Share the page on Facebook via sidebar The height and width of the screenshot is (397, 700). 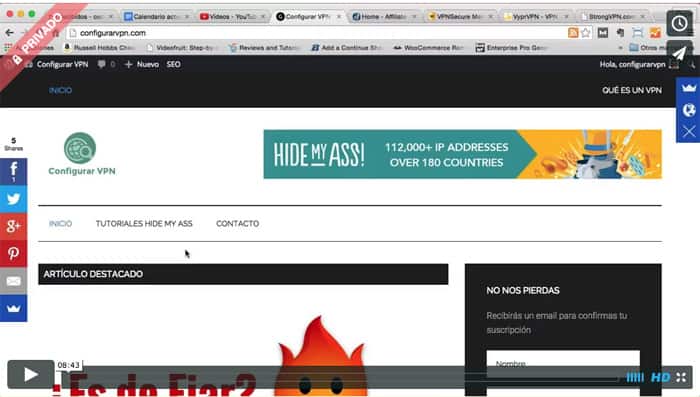13,171
